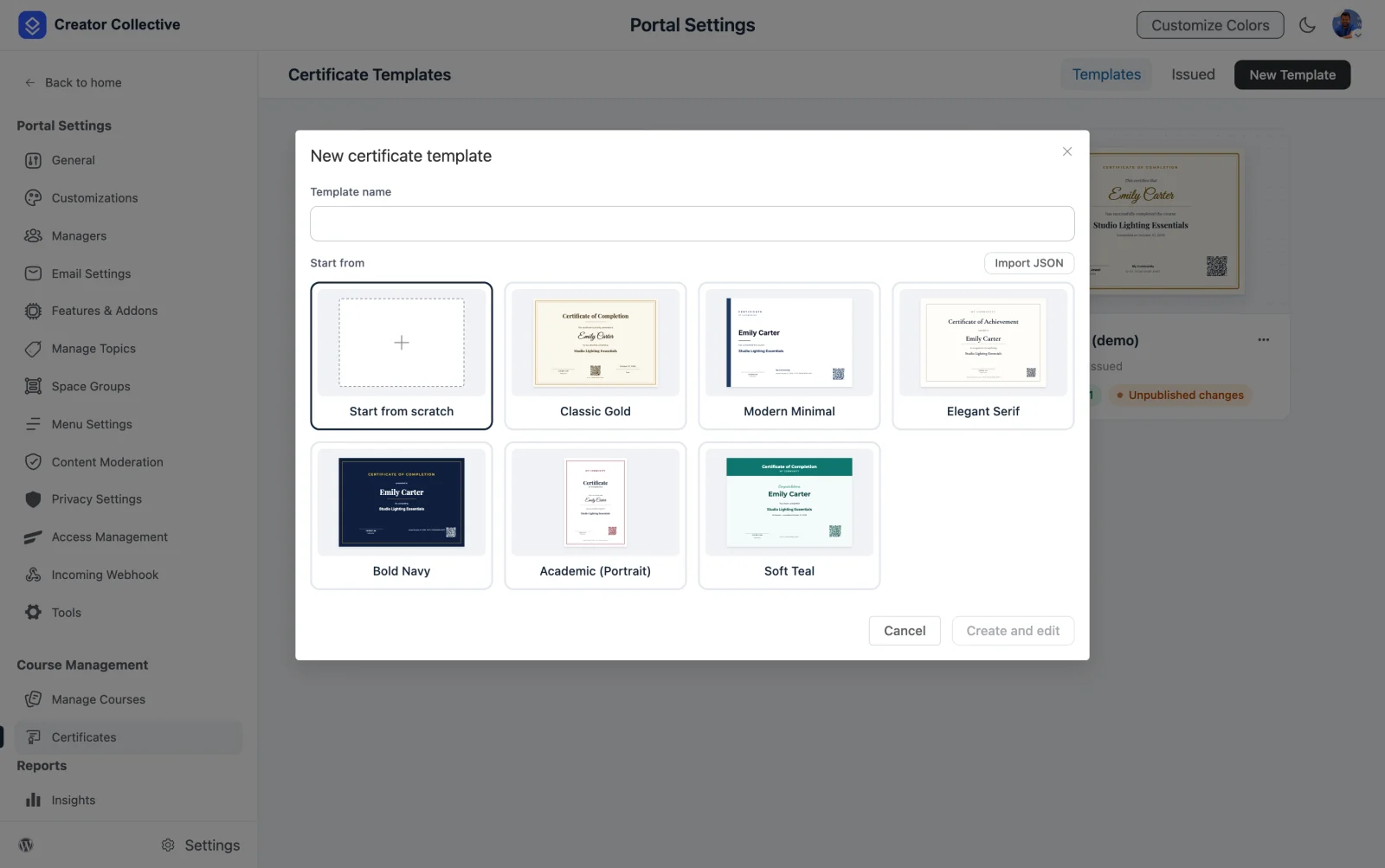Click the Managers people icon
This screenshot has height=868, width=1385.
click(x=33, y=235)
